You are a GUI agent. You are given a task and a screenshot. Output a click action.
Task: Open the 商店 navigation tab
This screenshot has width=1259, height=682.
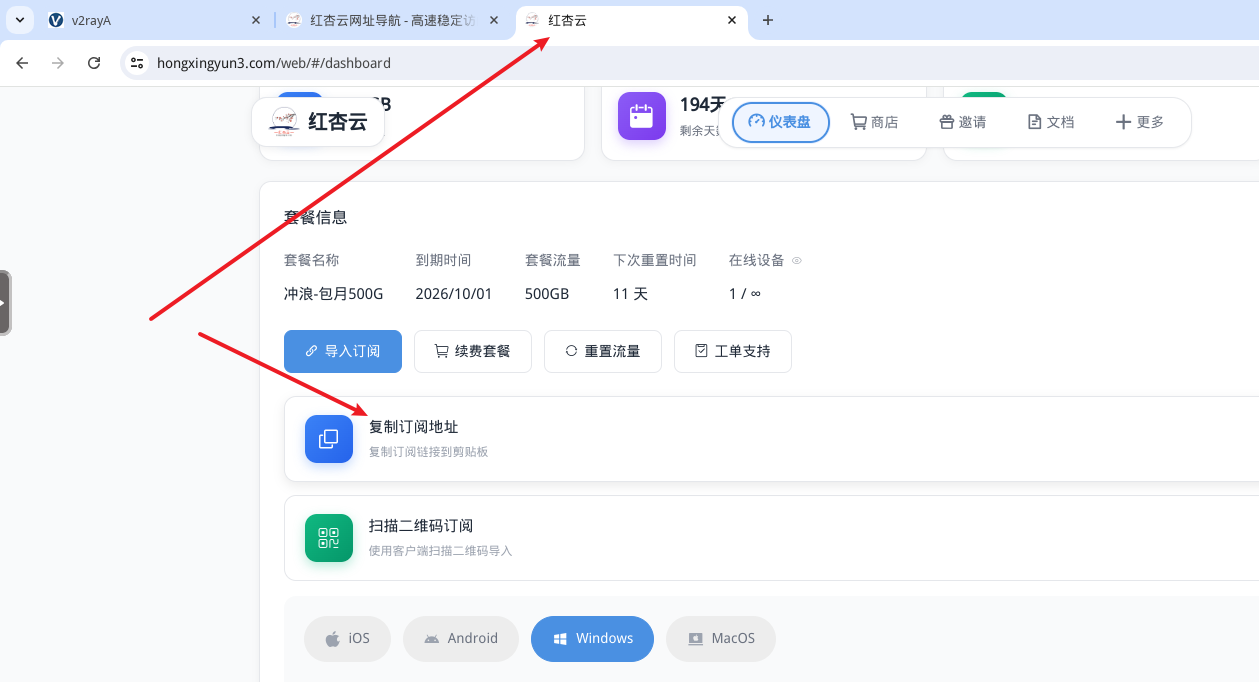click(x=874, y=122)
